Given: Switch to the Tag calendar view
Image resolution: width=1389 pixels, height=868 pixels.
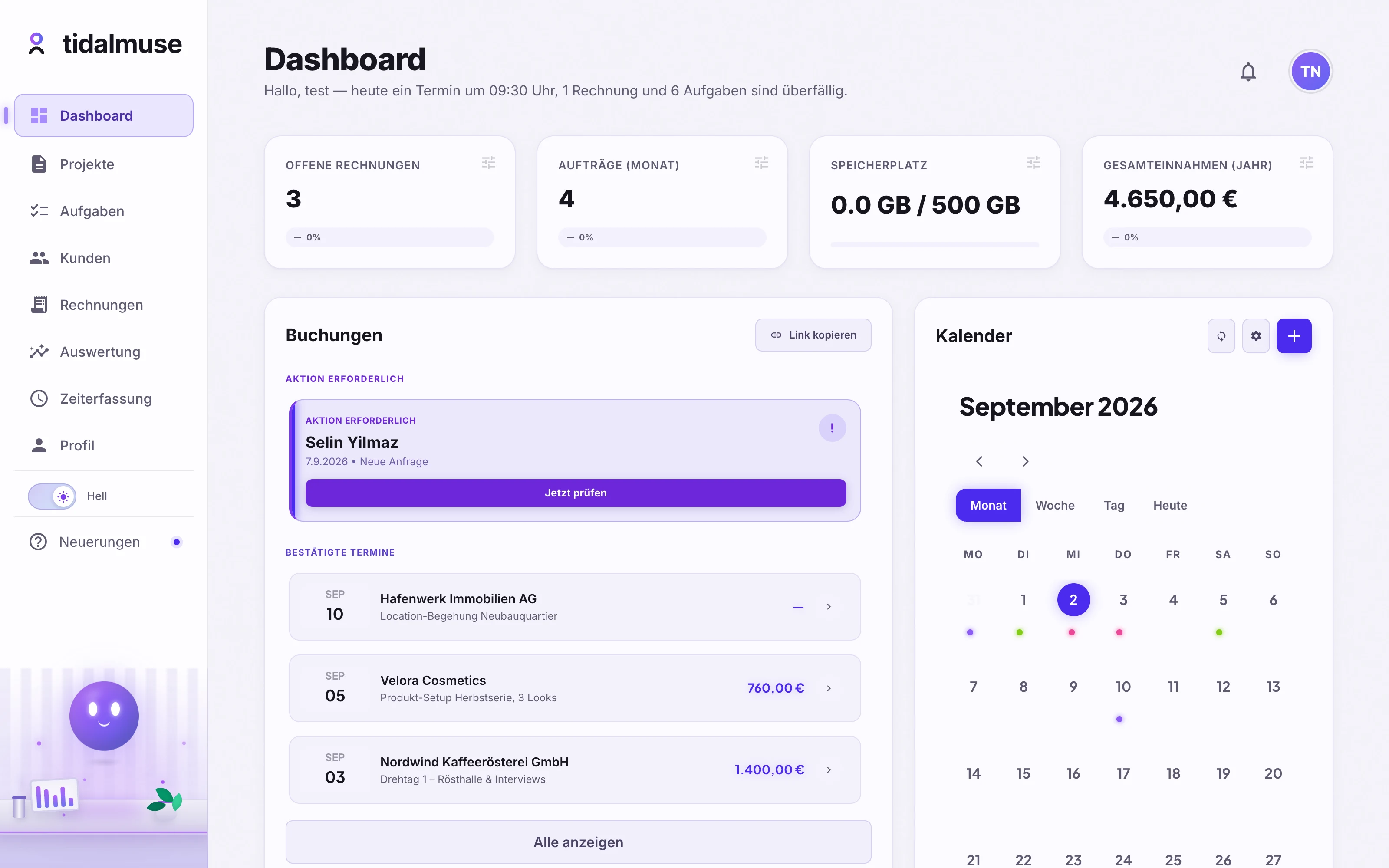Looking at the screenshot, I should pyautogui.click(x=1114, y=505).
